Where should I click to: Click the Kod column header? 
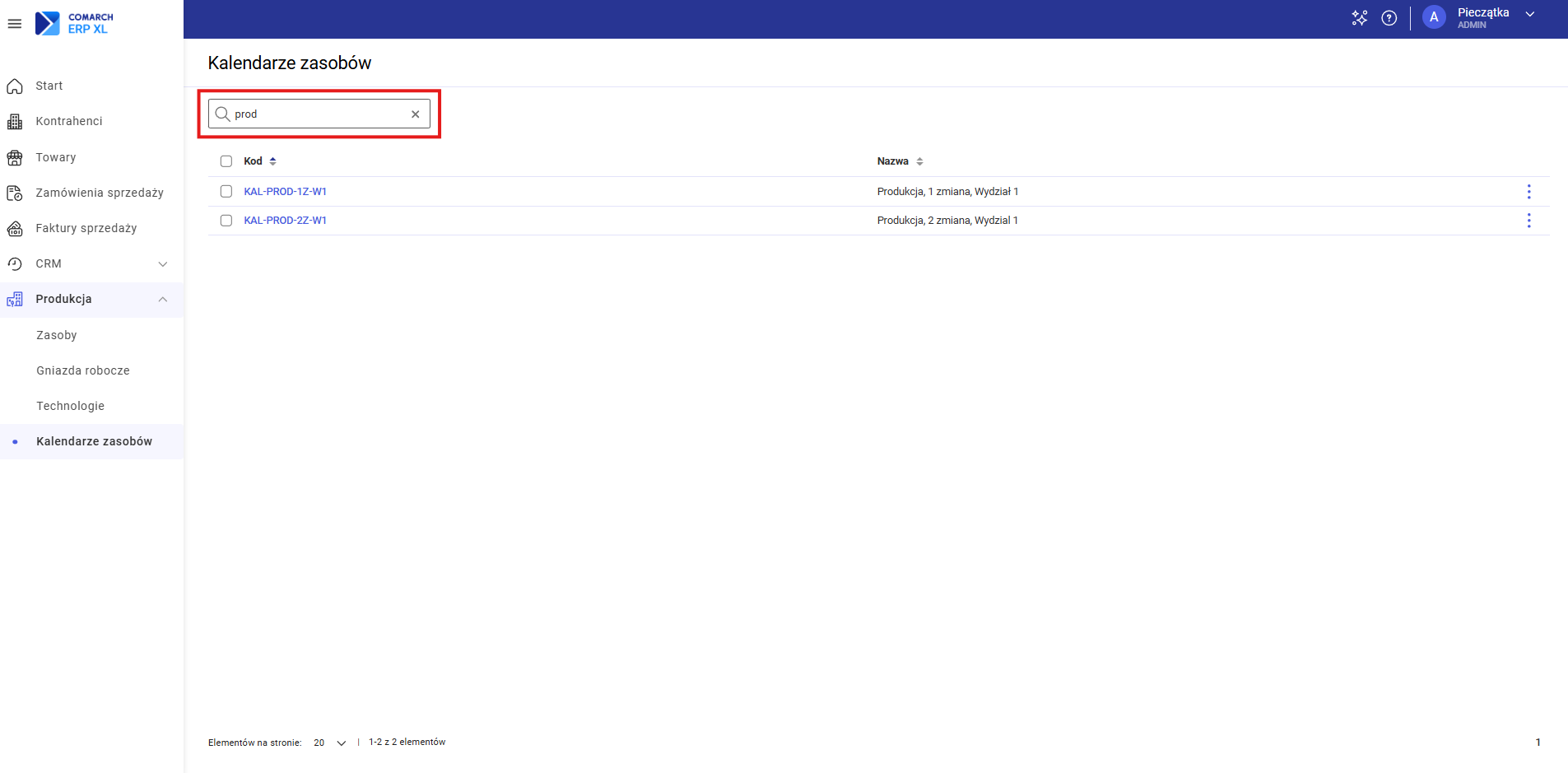click(x=253, y=161)
